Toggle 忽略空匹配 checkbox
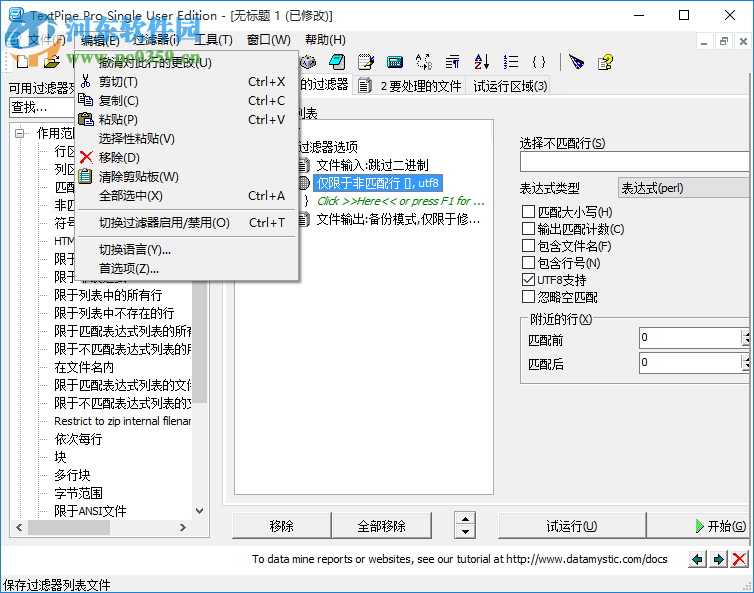Screen dimensions: 754x593 click(x=528, y=297)
